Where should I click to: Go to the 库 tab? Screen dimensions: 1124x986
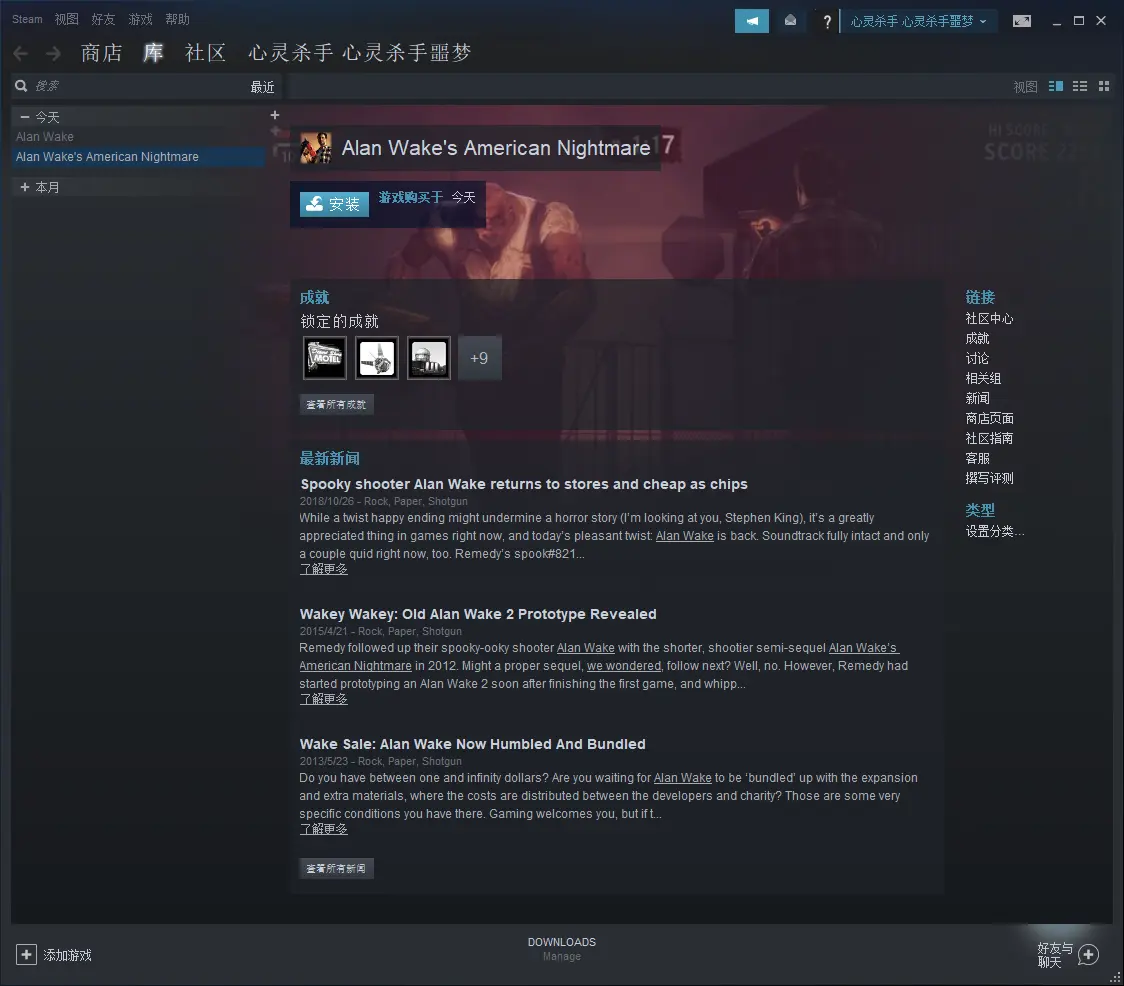(153, 53)
